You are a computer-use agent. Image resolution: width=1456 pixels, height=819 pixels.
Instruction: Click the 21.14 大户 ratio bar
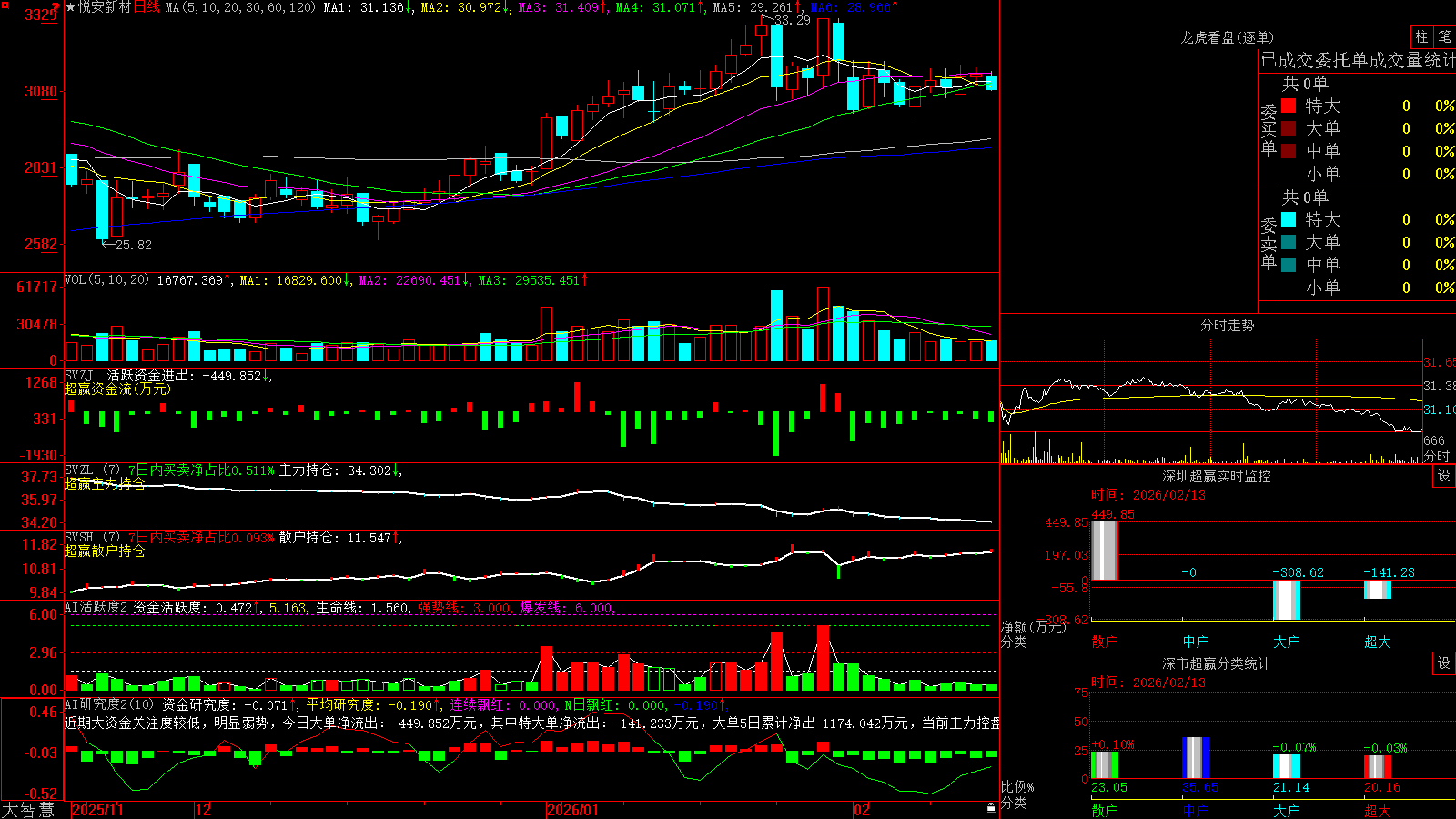(1287, 766)
